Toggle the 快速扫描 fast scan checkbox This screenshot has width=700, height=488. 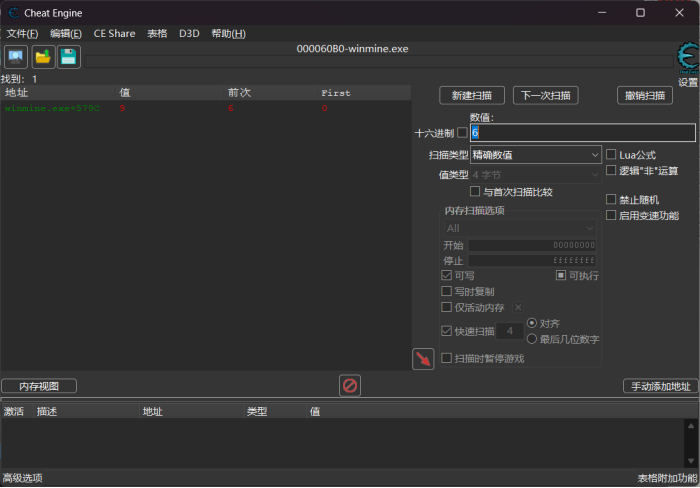[x=446, y=331]
